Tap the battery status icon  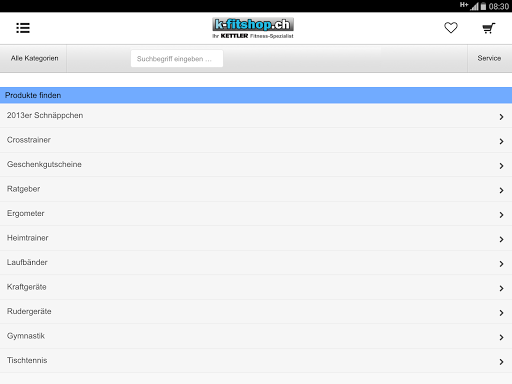[x=483, y=6]
